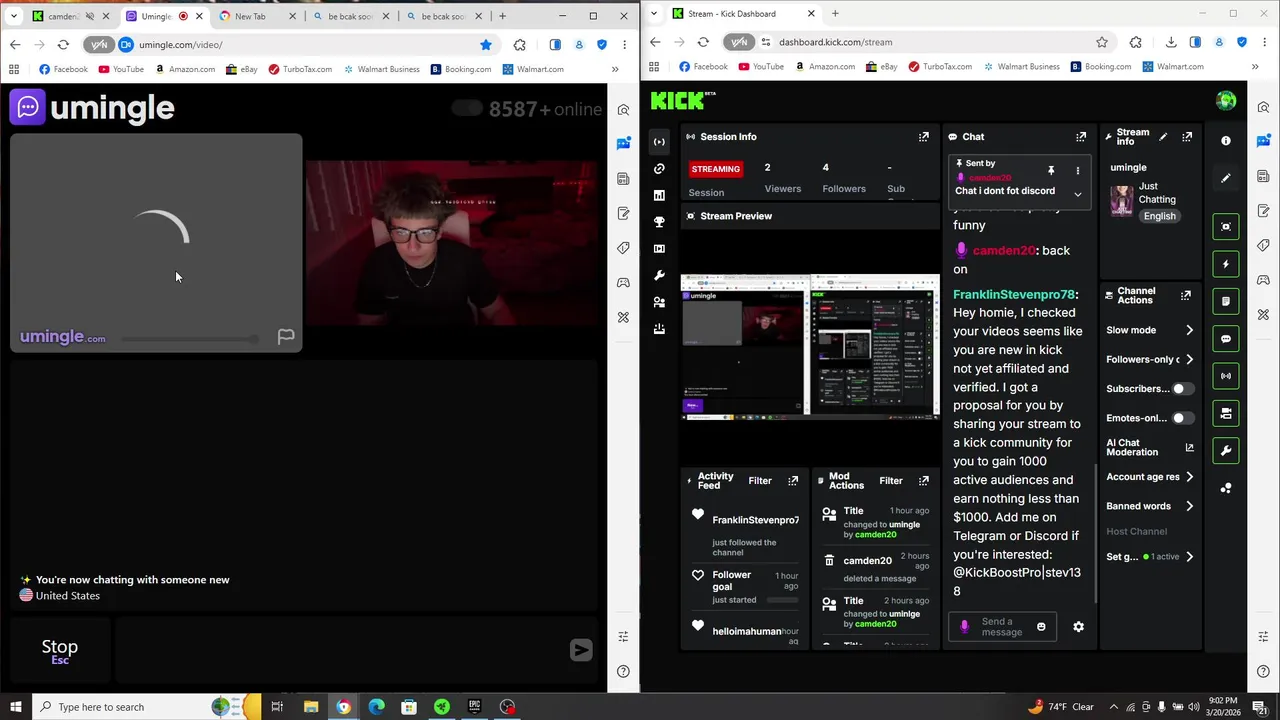Open the tab search dropdown in Kick window
The image size is (1280, 720).
pos(653,14)
